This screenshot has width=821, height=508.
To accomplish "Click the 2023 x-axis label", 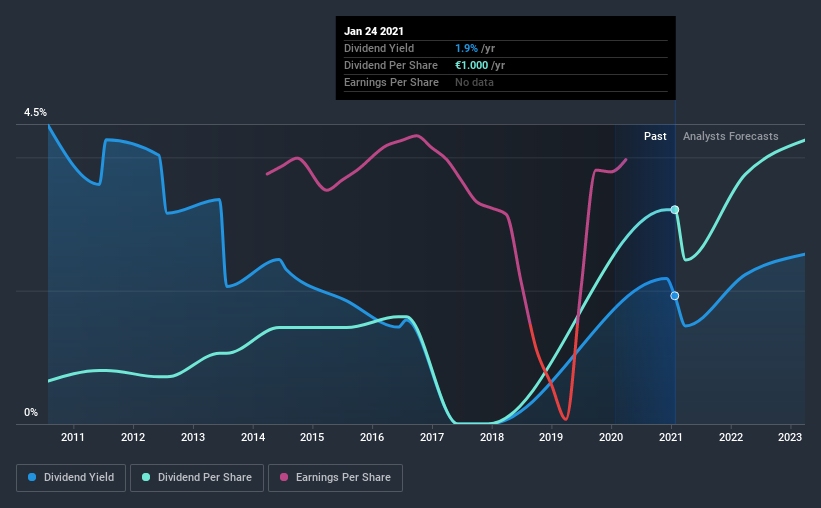I will coord(790,437).
